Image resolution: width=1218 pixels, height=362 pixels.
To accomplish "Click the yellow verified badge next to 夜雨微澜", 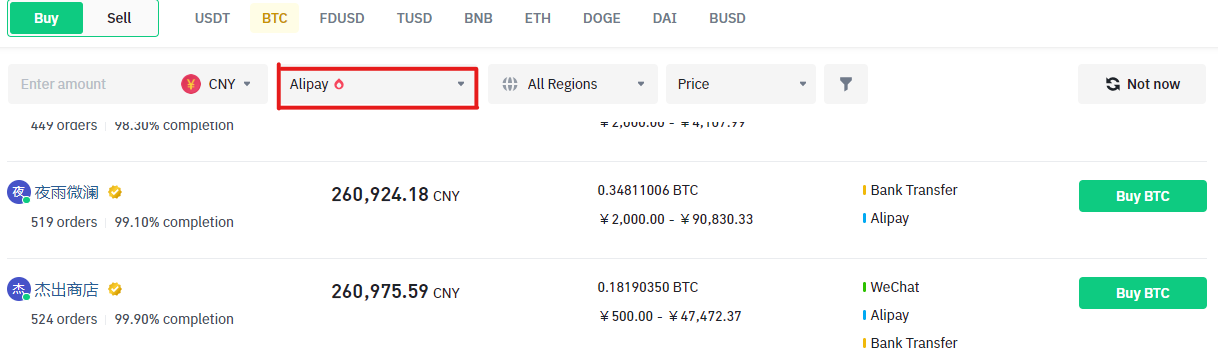I will (115, 192).
